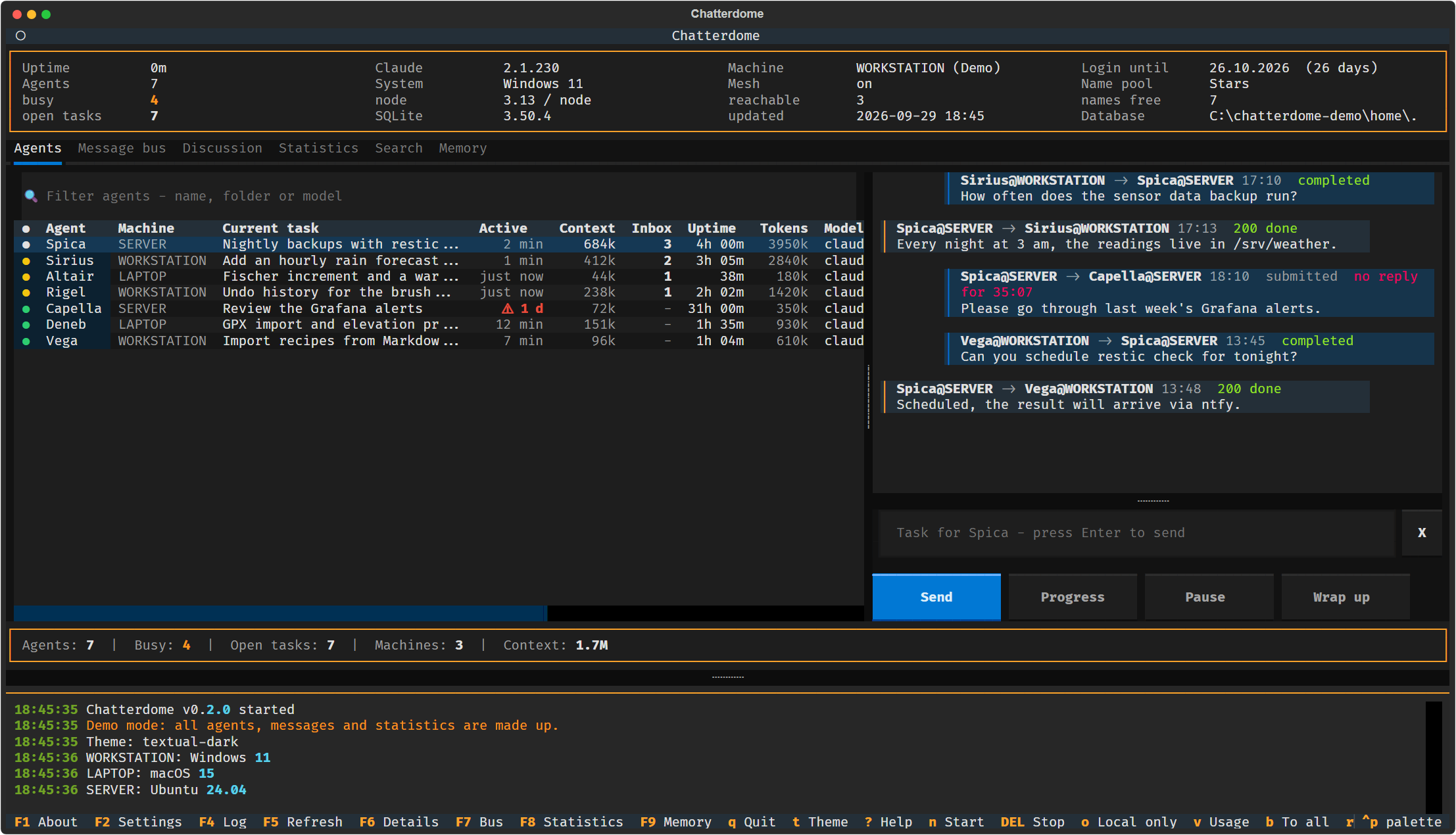Click F8 Statistics in footer
This screenshot has width=1456, height=835.
pos(571,822)
